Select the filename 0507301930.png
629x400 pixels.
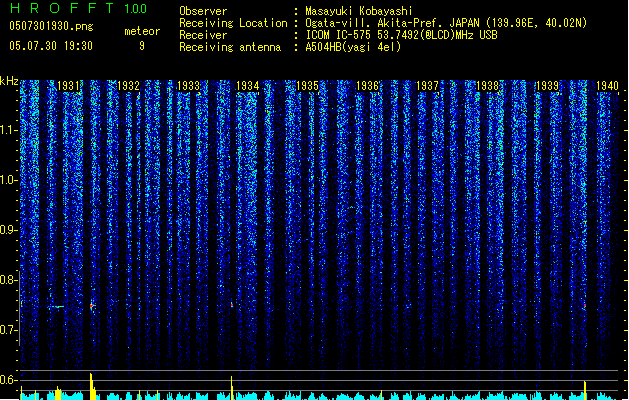point(51,26)
